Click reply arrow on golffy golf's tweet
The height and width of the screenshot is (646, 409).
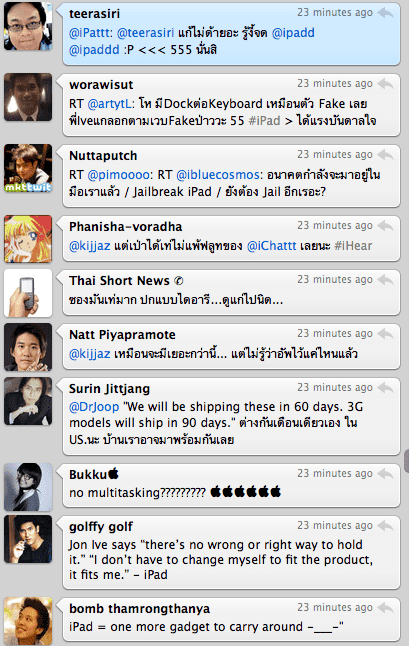(386, 526)
